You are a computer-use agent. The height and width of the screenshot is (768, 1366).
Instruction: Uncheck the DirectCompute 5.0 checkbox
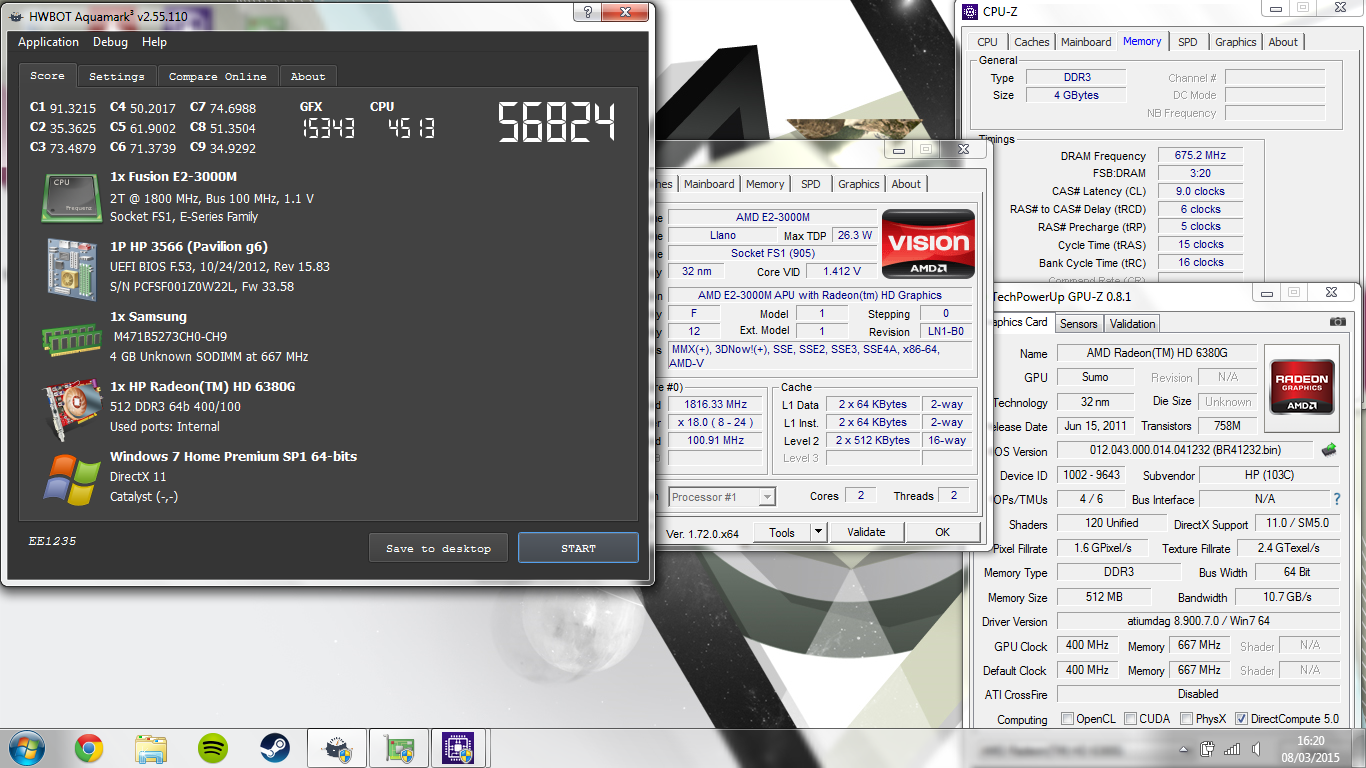point(1241,719)
